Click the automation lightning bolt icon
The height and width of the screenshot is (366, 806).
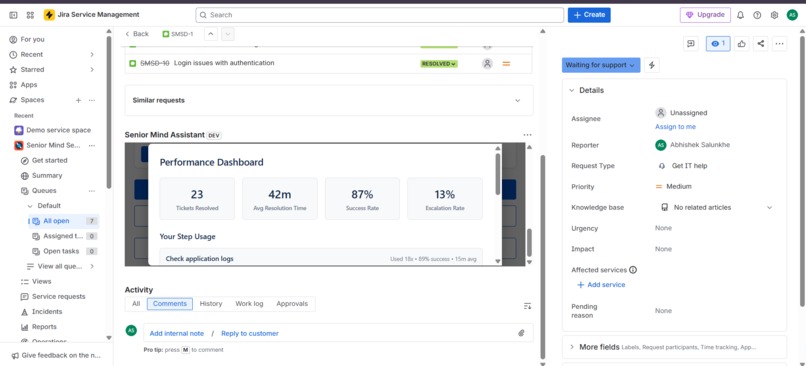(652, 65)
